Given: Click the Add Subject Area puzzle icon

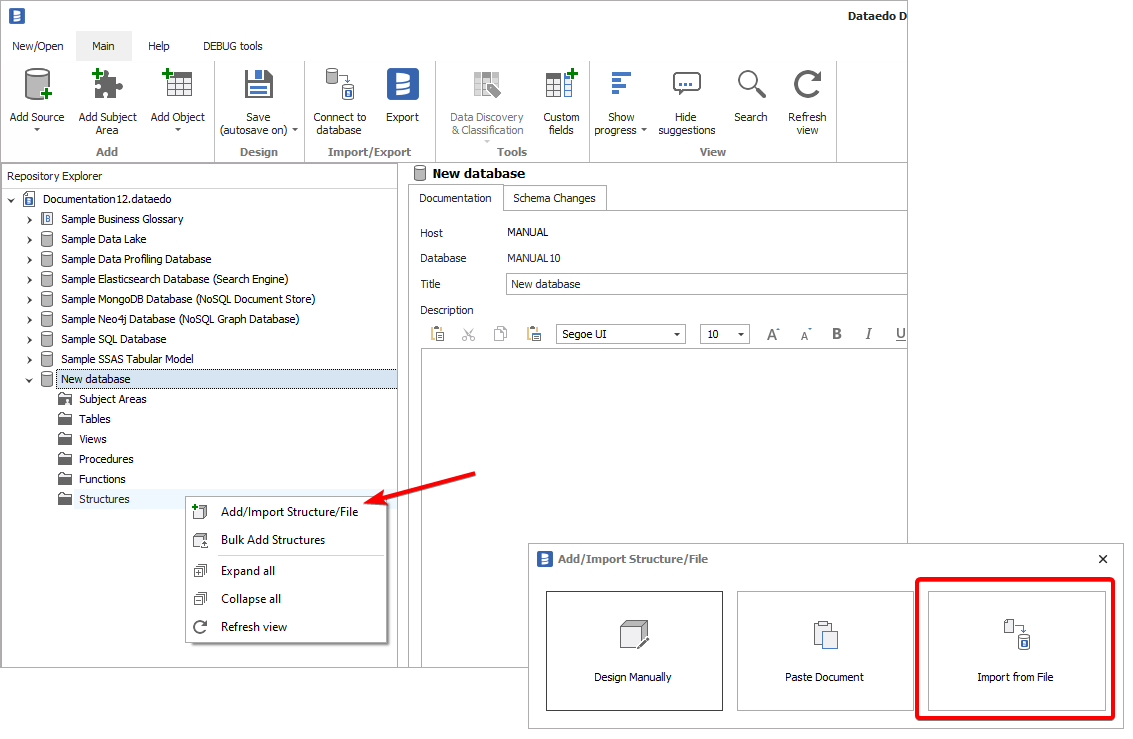Looking at the screenshot, I should point(107,86).
